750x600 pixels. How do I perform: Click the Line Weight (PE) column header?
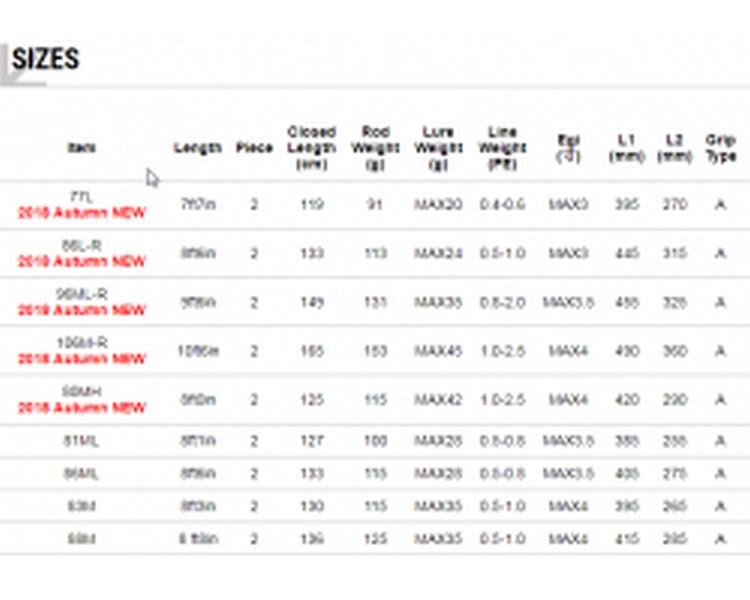[x=502, y=148]
